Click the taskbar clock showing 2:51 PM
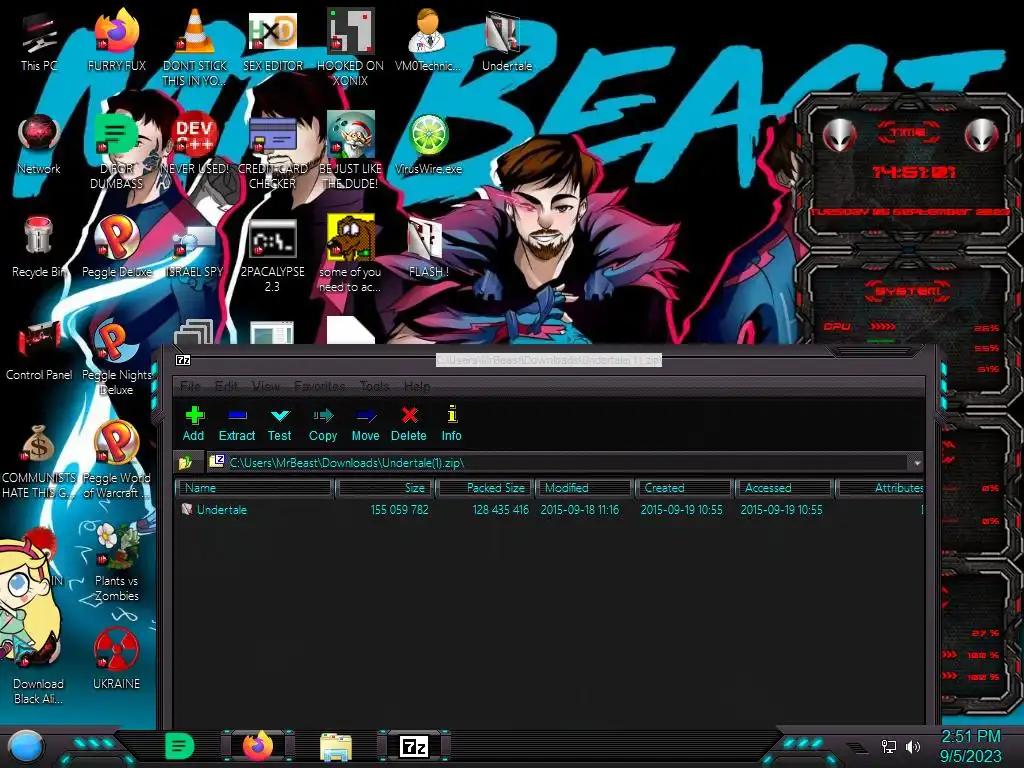 (x=970, y=746)
